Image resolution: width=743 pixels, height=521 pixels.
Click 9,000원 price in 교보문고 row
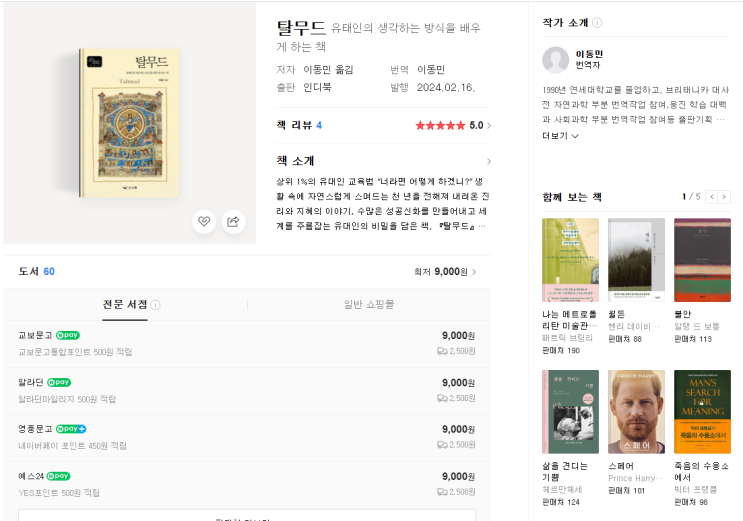(458, 336)
